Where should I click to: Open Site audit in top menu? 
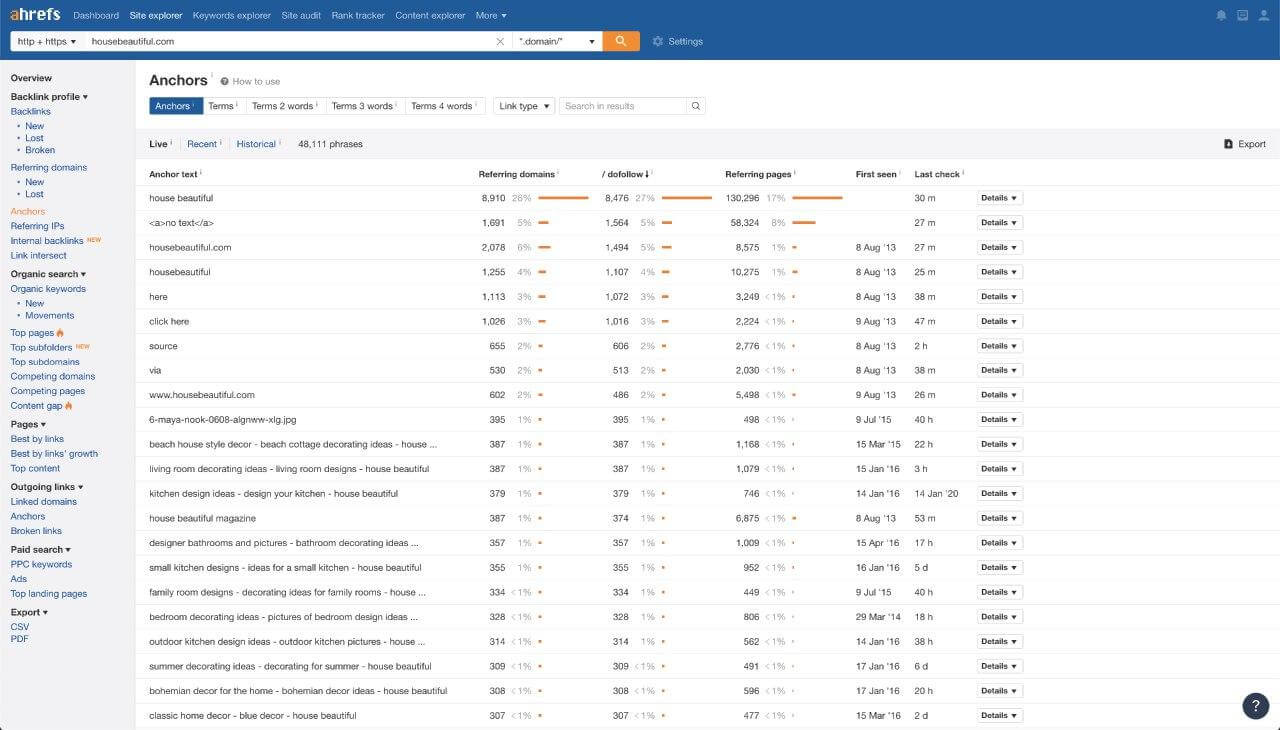point(300,15)
